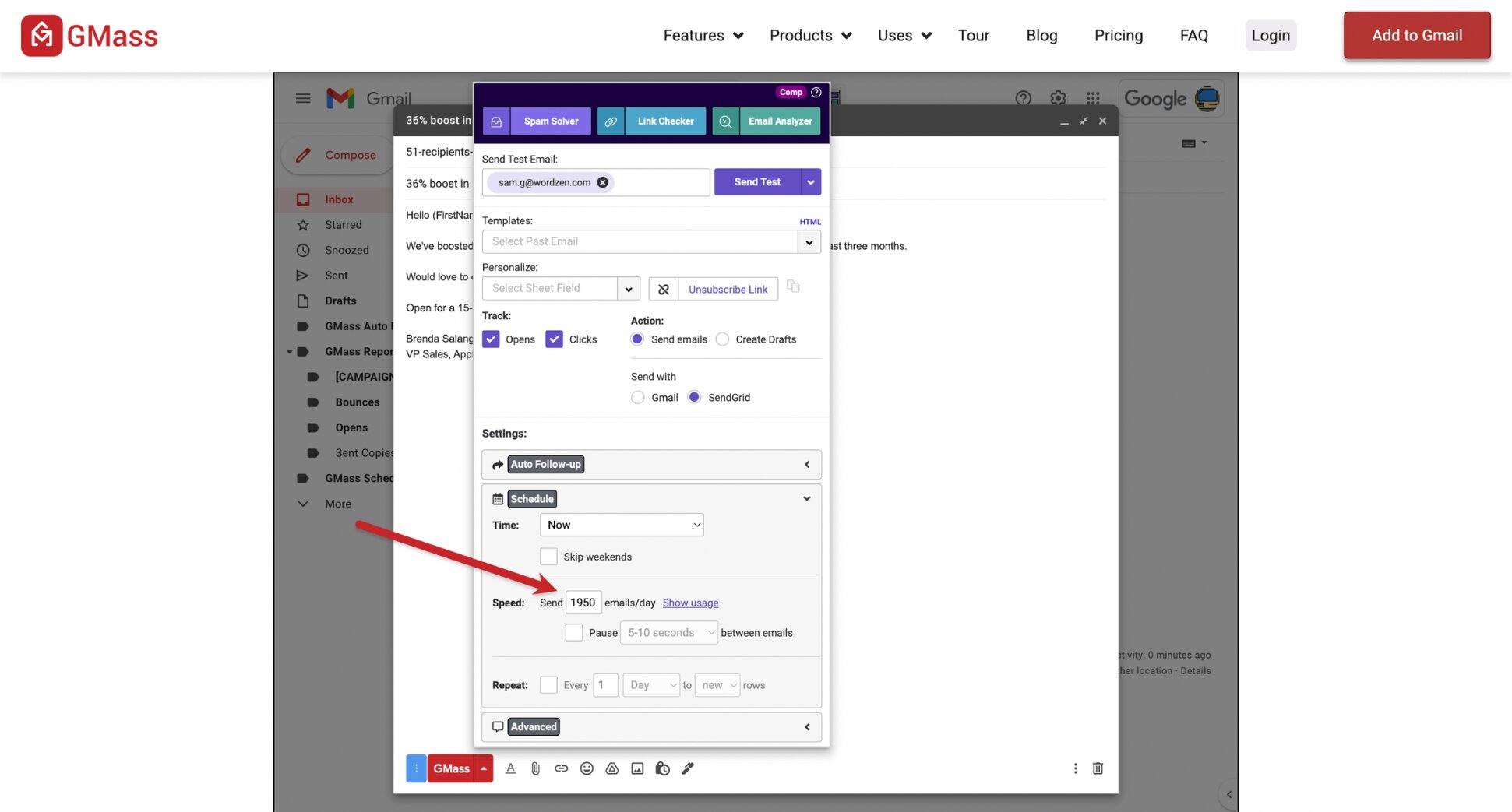Image resolution: width=1512 pixels, height=812 pixels.
Task: Insert signature with the pen icon
Action: tap(688, 768)
